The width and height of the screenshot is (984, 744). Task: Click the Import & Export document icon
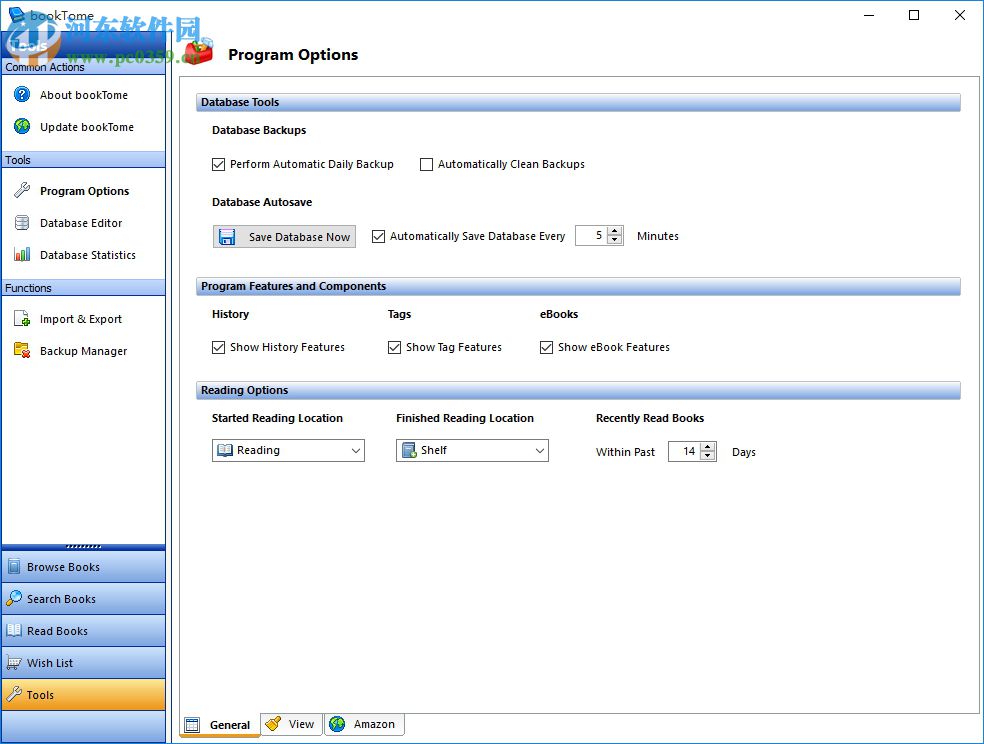(22, 319)
